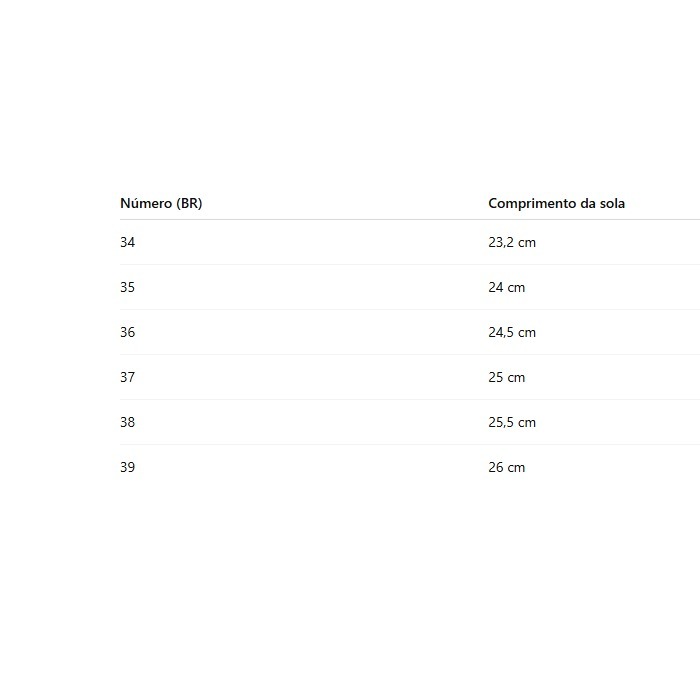700x700 pixels.
Task: Click the divider line under the header row
Action: (400, 219)
